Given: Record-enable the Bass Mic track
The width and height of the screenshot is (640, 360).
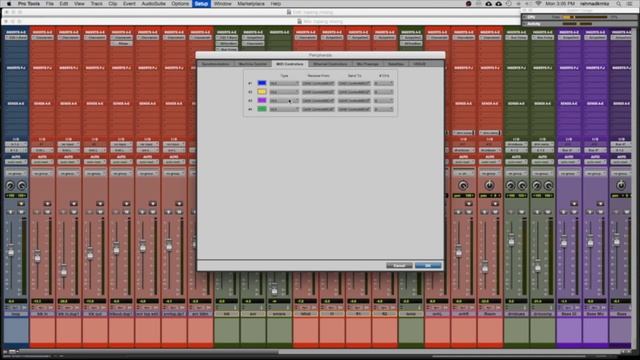Looking at the screenshot, I should (600, 203).
